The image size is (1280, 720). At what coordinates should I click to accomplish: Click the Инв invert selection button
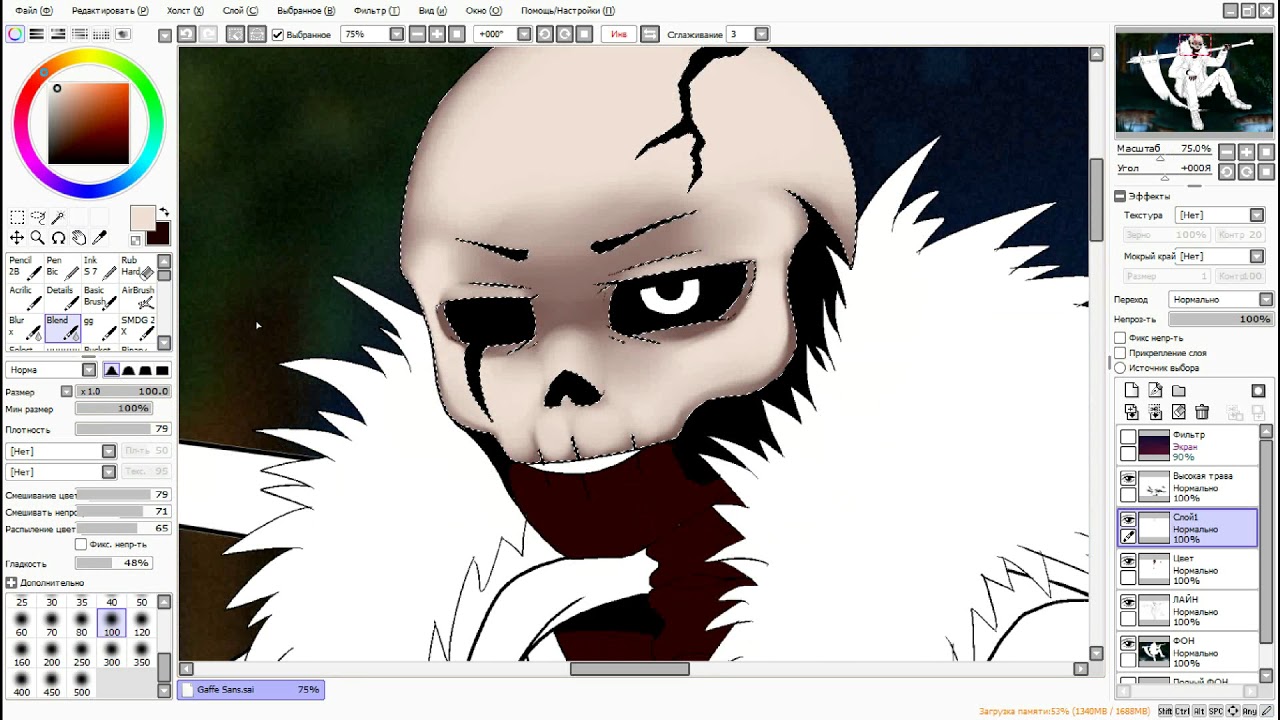pyautogui.click(x=619, y=34)
